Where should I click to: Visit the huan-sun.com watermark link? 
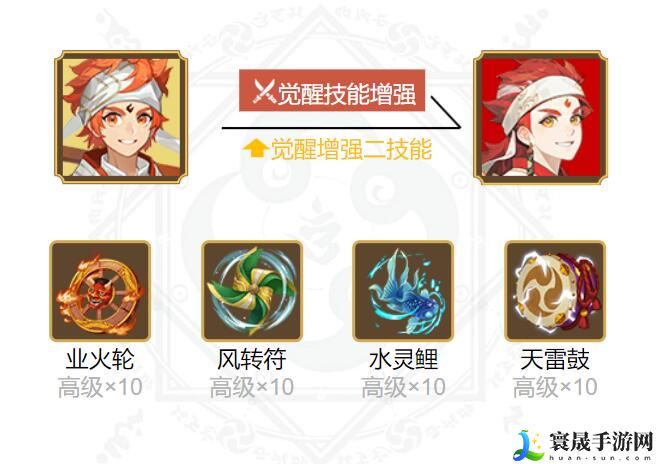[601, 458]
